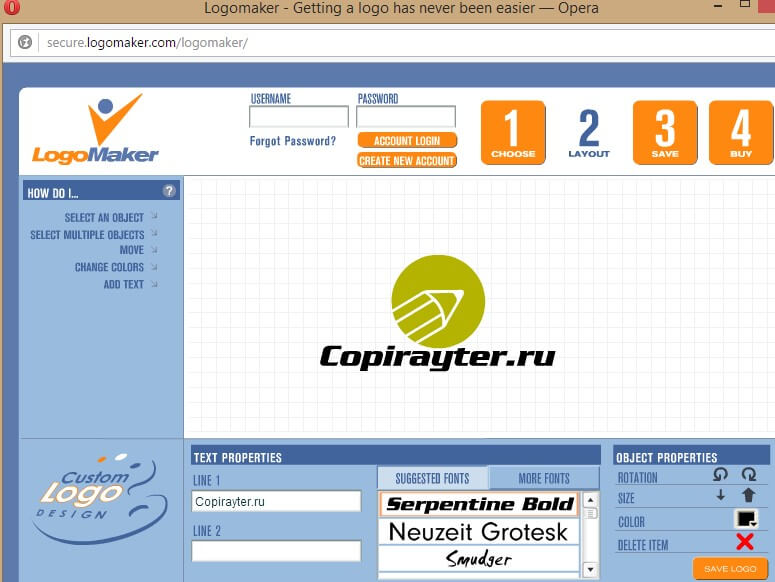Go to step 2 Layout

(589, 133)
